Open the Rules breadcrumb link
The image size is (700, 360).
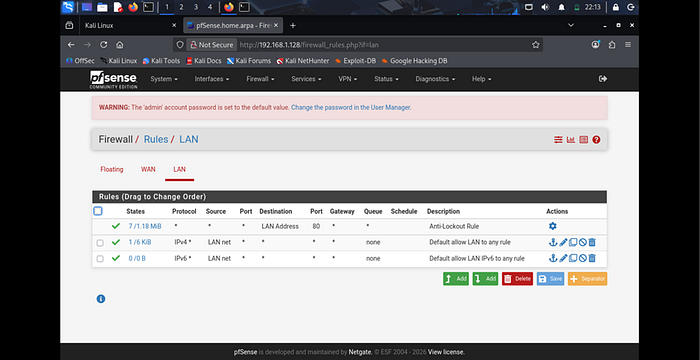pos(156,139)
